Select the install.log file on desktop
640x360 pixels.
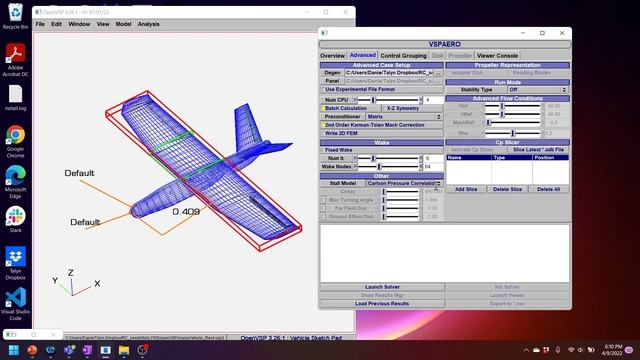[16, 98]
